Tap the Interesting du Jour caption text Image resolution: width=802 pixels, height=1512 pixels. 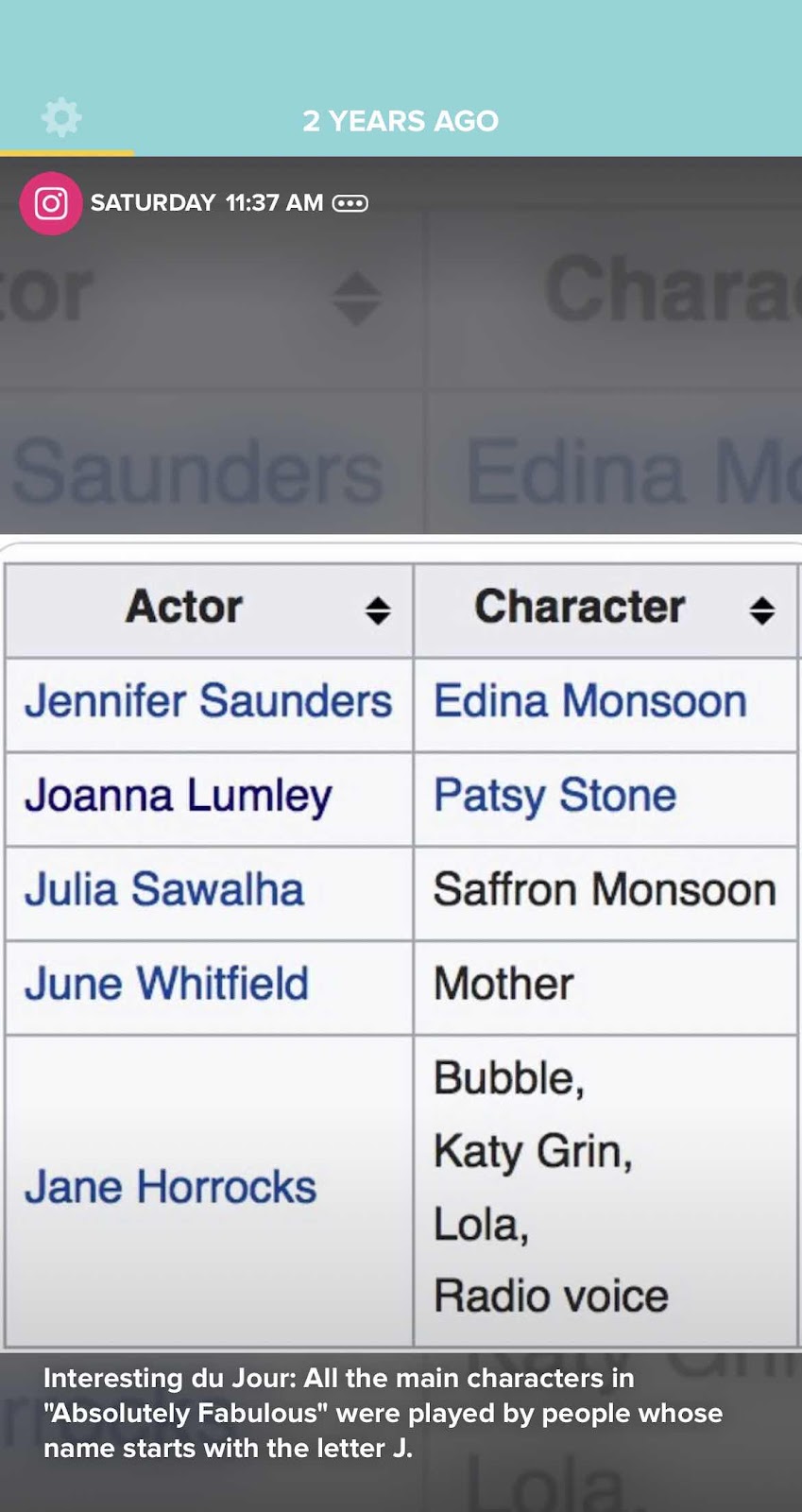tap(383, 1413)
